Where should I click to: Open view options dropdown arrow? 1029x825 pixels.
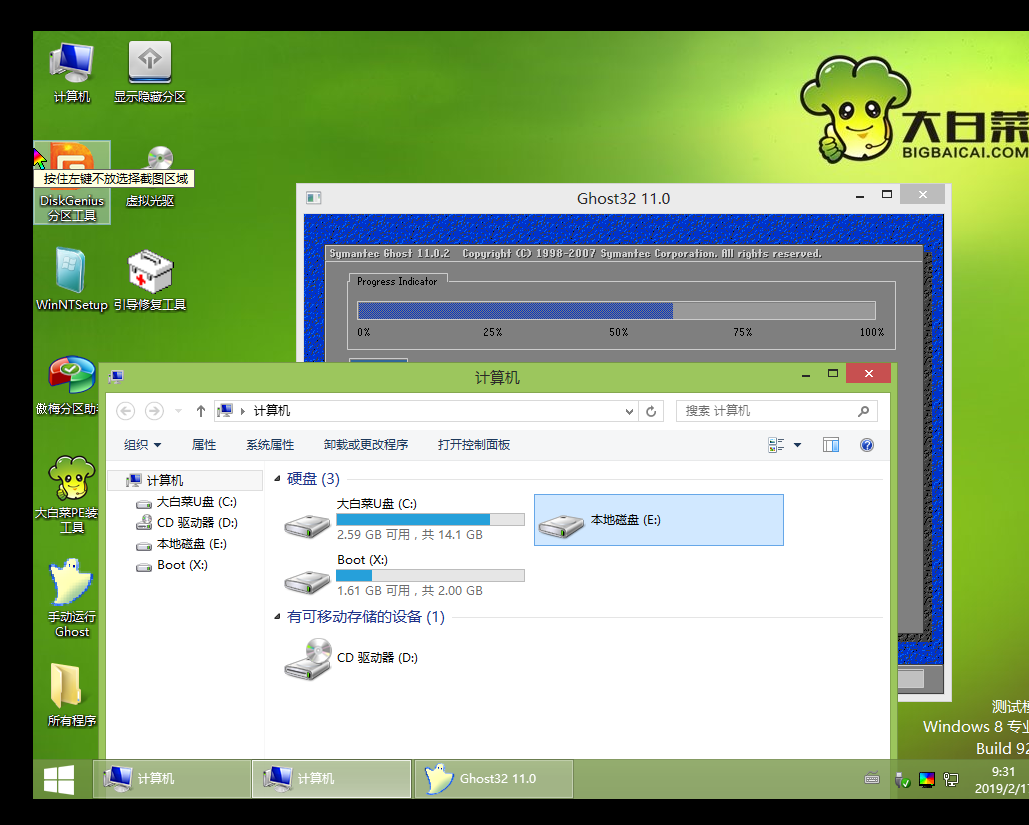[797, 445]
